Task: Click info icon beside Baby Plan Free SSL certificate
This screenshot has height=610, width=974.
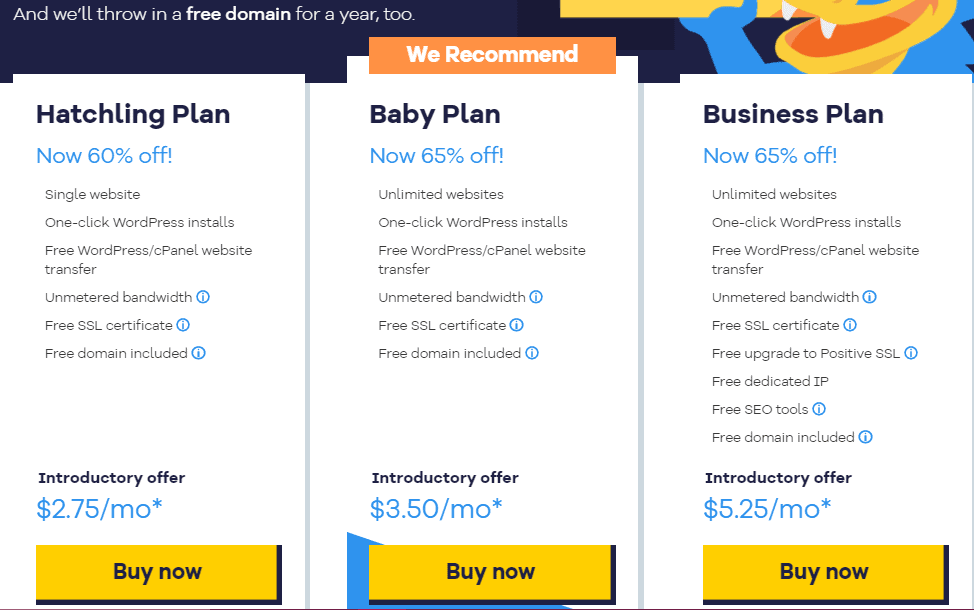Action: coord(516,325)
